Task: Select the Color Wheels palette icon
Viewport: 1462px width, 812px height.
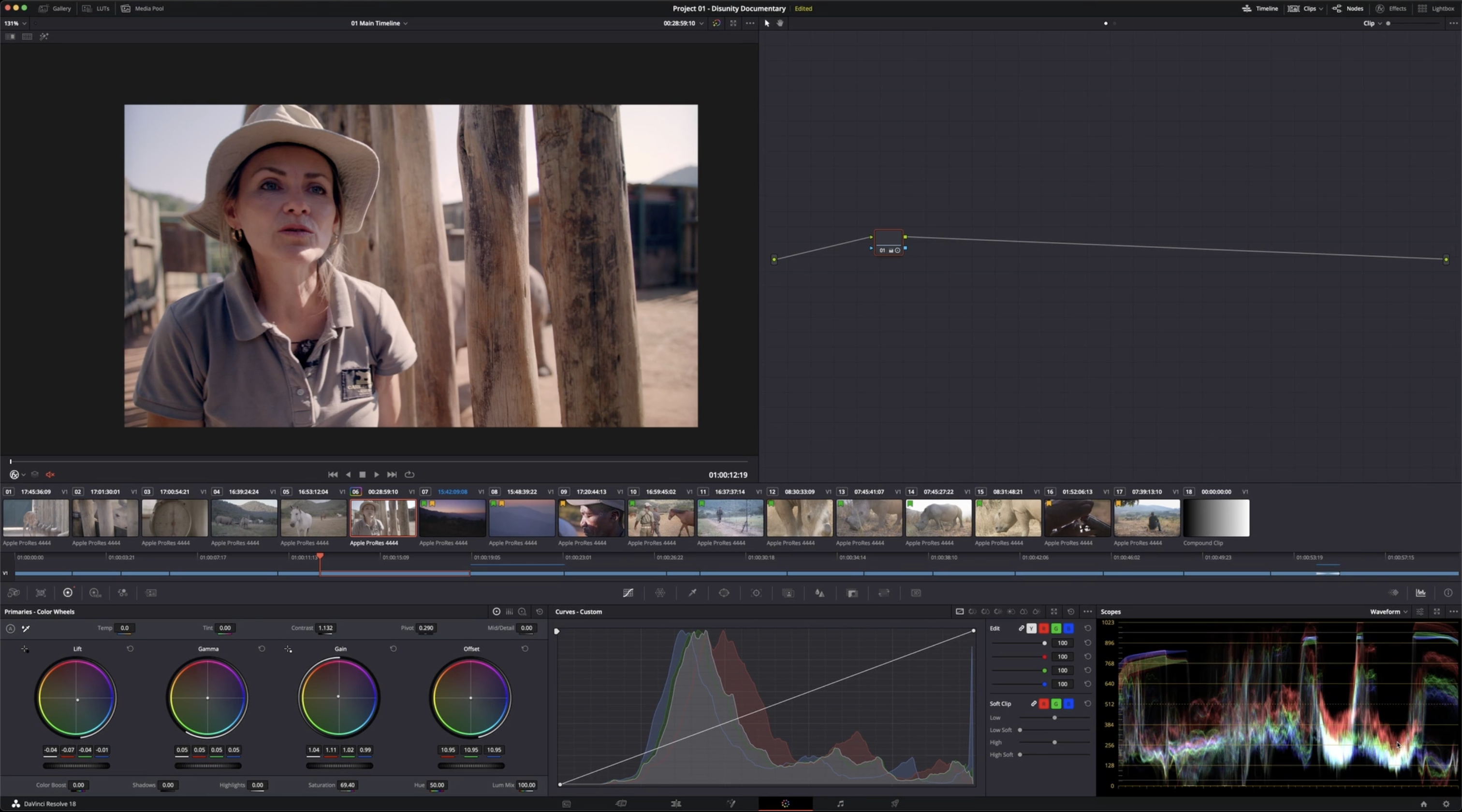Action: (68, 593)
